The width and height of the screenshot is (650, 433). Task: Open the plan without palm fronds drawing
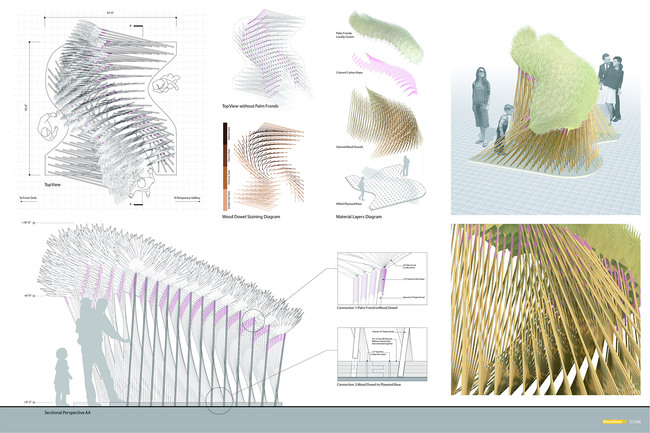[x=272, y=54]
